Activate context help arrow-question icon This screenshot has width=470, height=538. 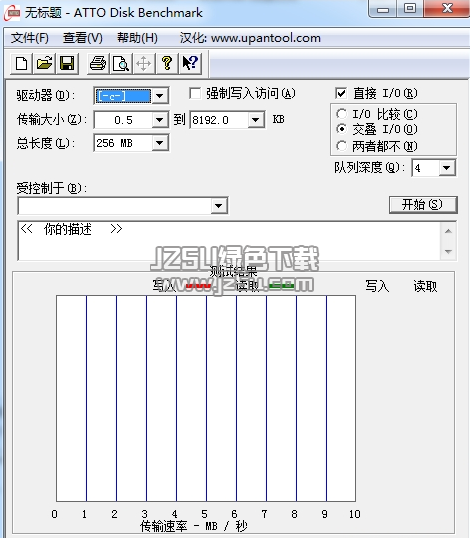click(x=190, y=63)
